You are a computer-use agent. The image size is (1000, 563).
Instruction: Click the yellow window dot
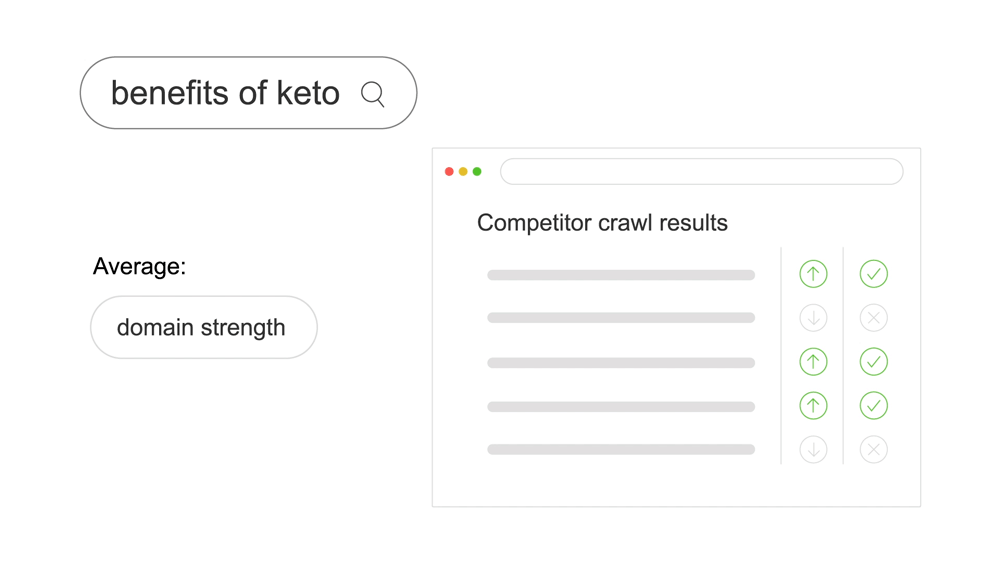463,172
